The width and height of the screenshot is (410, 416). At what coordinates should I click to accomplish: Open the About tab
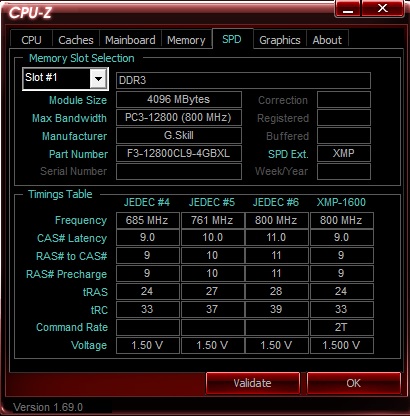(327, 40)
